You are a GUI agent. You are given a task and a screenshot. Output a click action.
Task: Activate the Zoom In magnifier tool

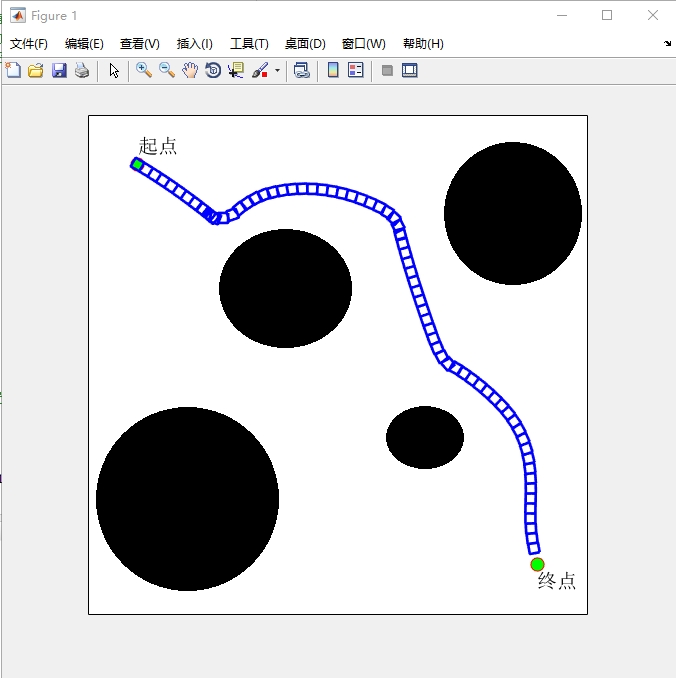point(144,70)
